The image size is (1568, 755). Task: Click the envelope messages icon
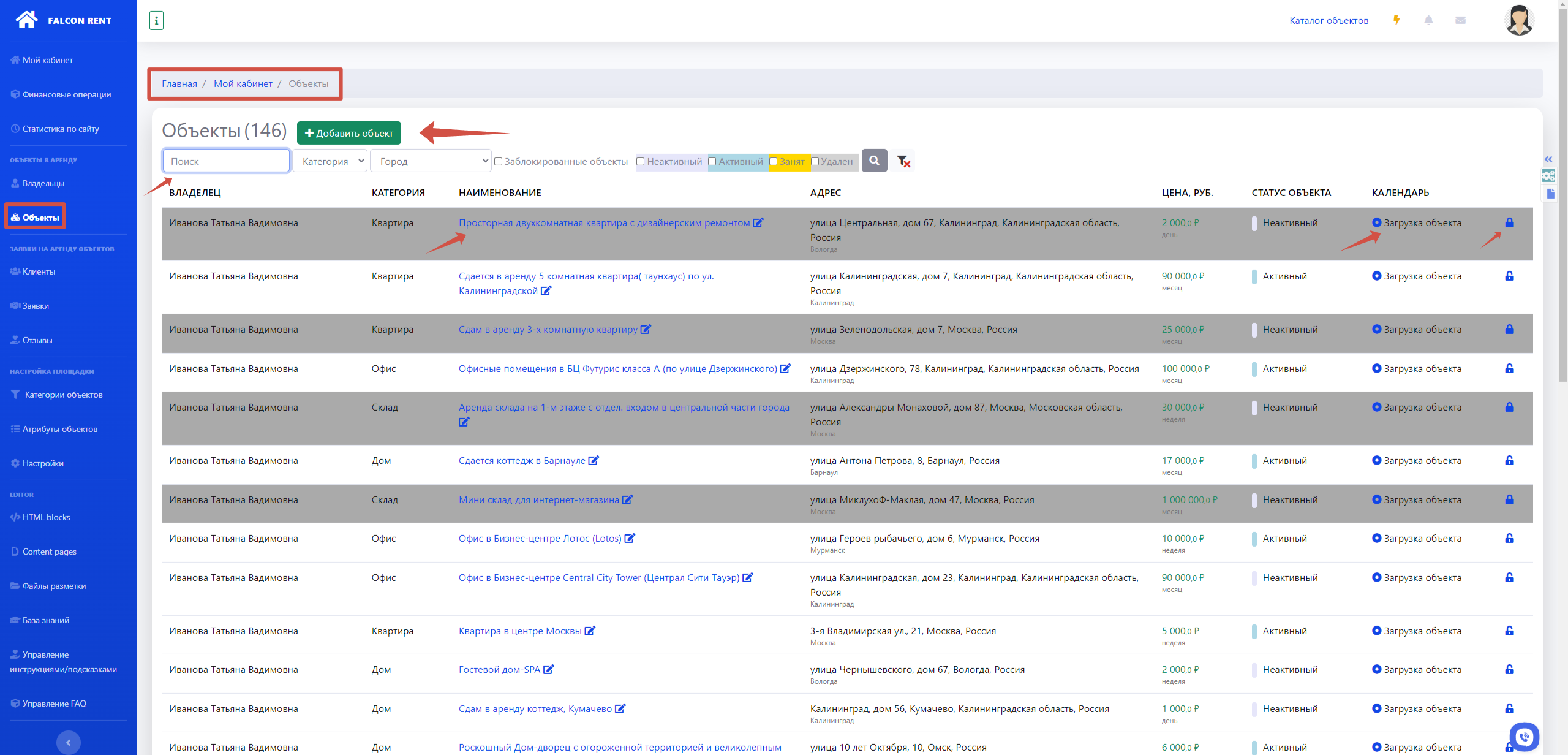pyautogui.click(x=1460, y=20)
